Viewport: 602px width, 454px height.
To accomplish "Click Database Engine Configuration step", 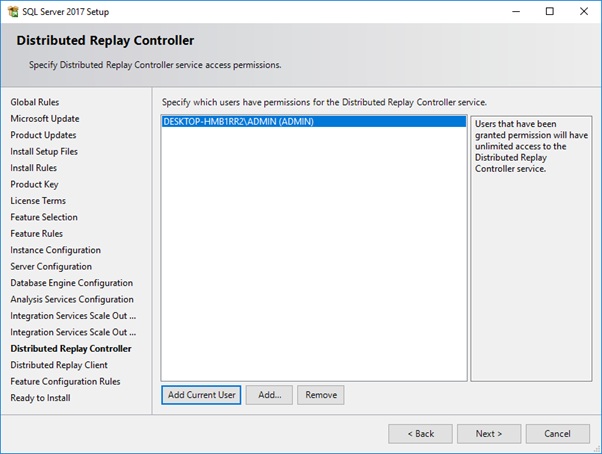I will click(x=72, y=283).
